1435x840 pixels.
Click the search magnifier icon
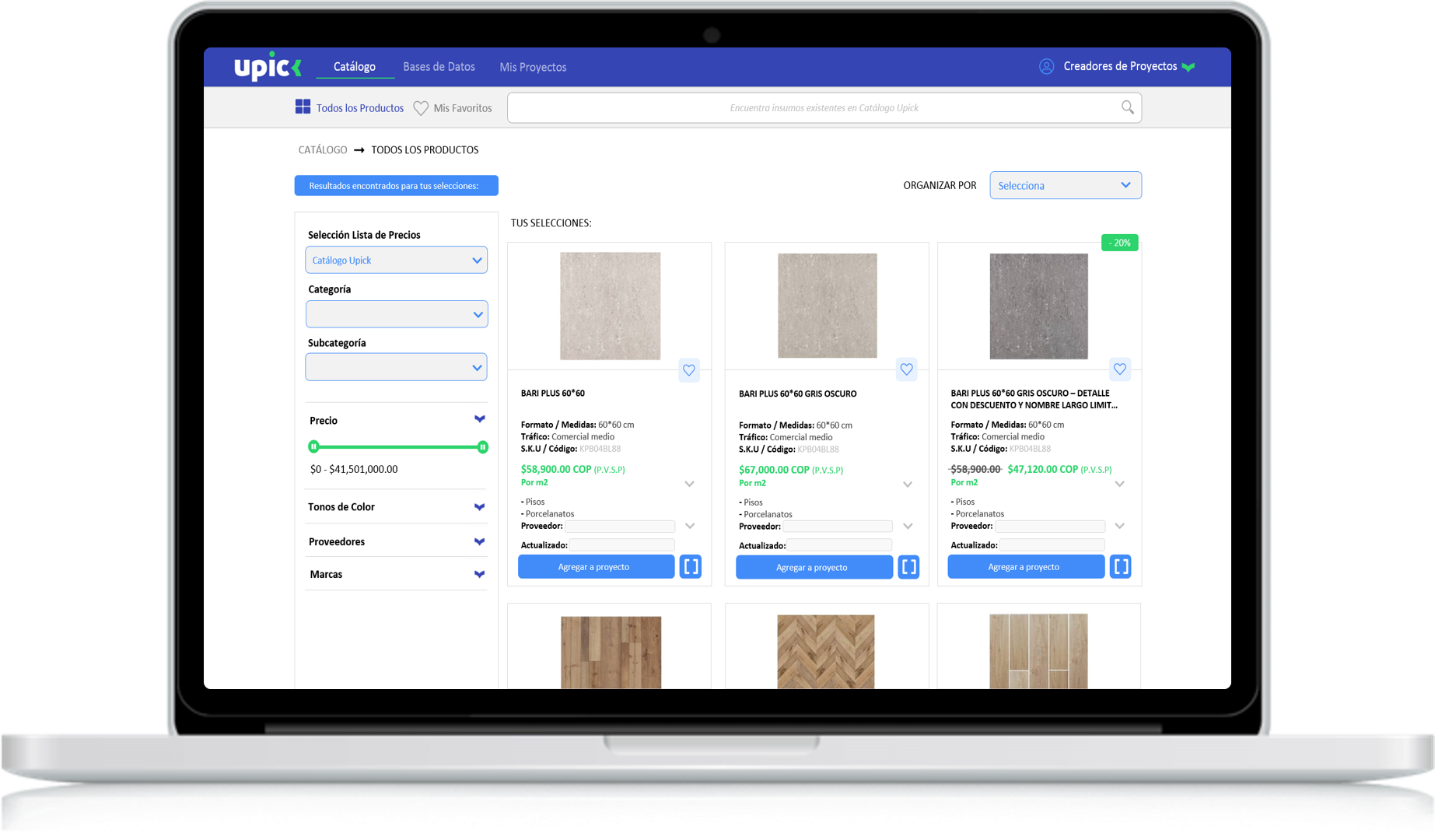(x=1127, y=107)
